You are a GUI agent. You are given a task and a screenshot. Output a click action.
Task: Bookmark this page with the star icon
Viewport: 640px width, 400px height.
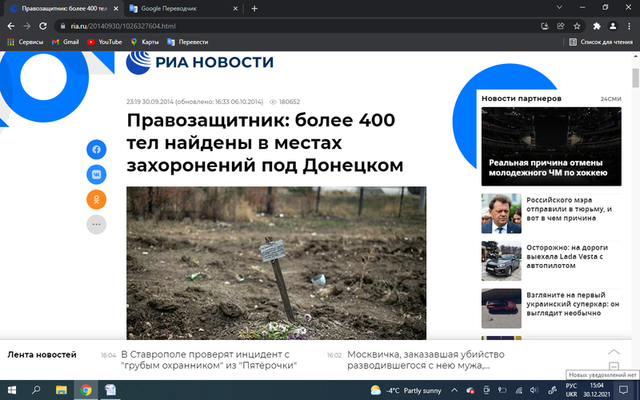(x=575, y=25)
